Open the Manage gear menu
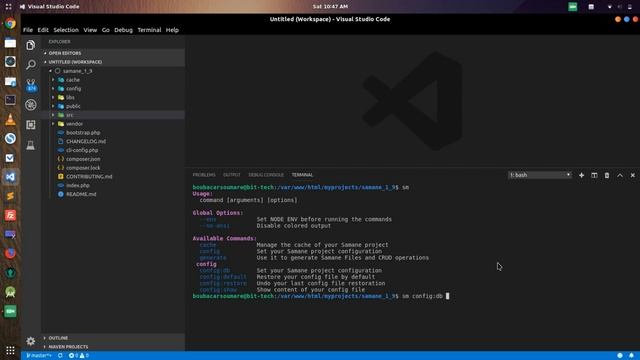 click(x=31, y=341)
